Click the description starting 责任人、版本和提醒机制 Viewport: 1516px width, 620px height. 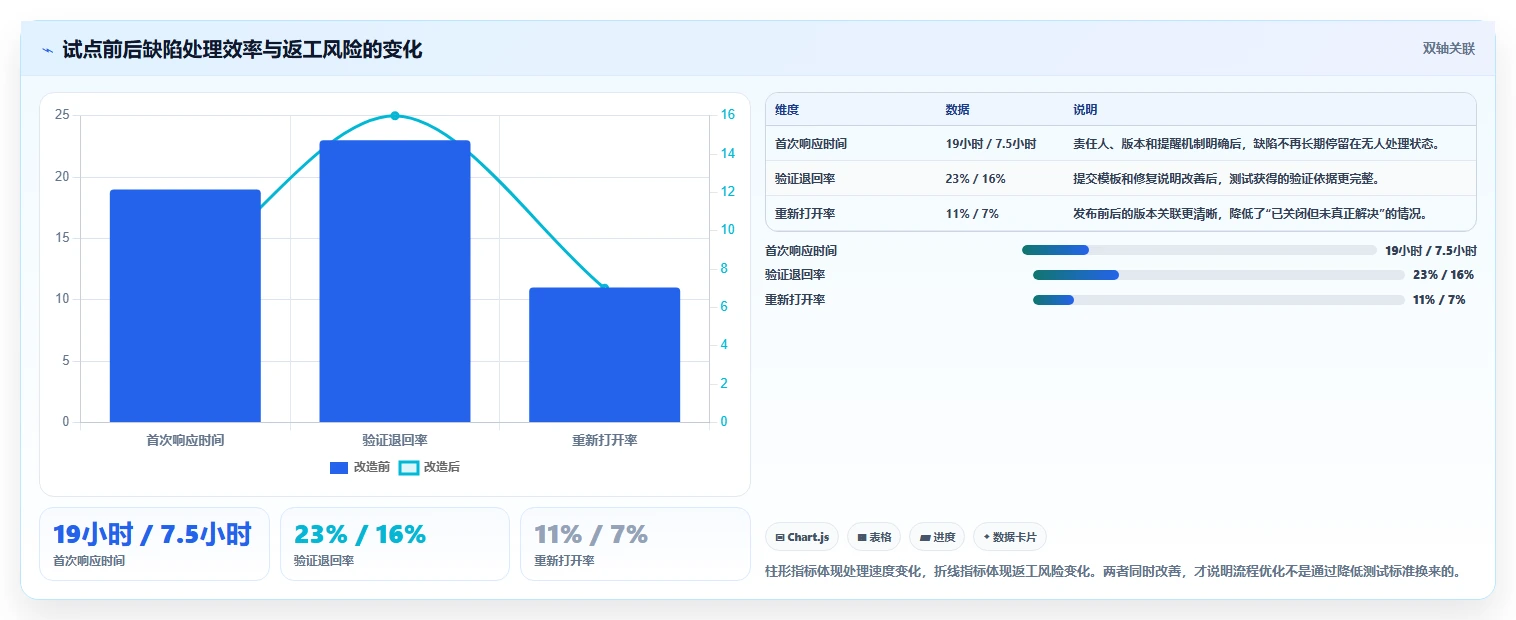[x=1256, y=144]
